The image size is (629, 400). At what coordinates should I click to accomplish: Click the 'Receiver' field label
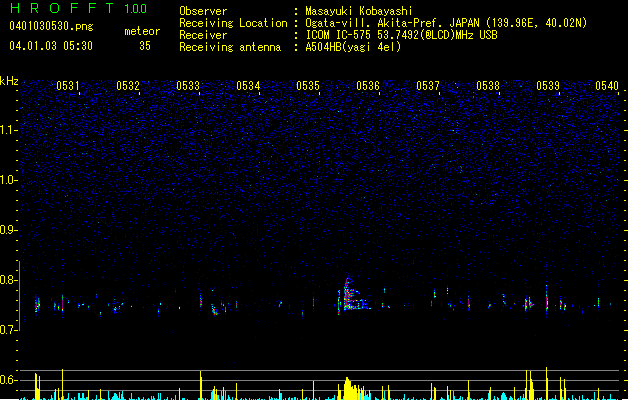click(203, 35)
